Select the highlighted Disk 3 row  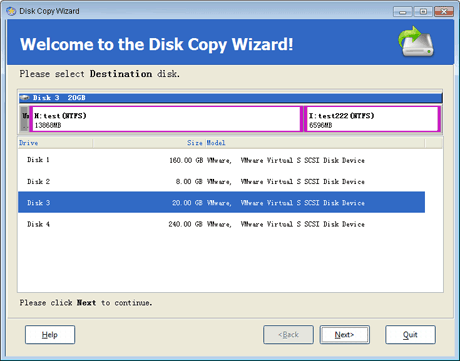[x=221, y=202]
